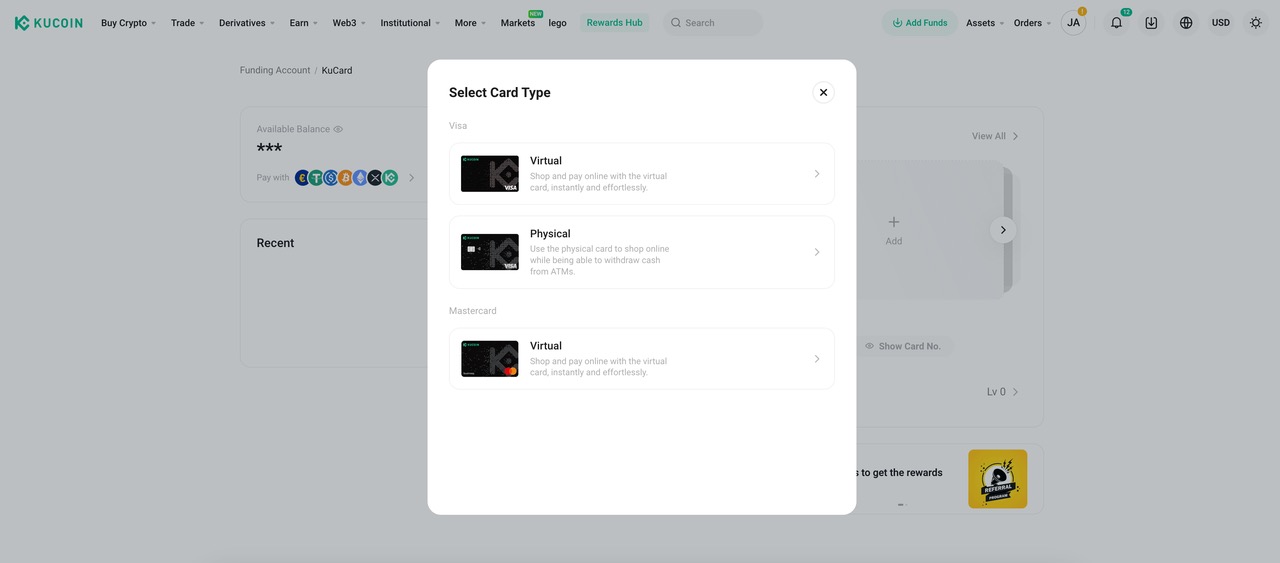Open the Rewards Hub tab
The height and width of the screenshot is (563, 1280).
click(614, 23)
